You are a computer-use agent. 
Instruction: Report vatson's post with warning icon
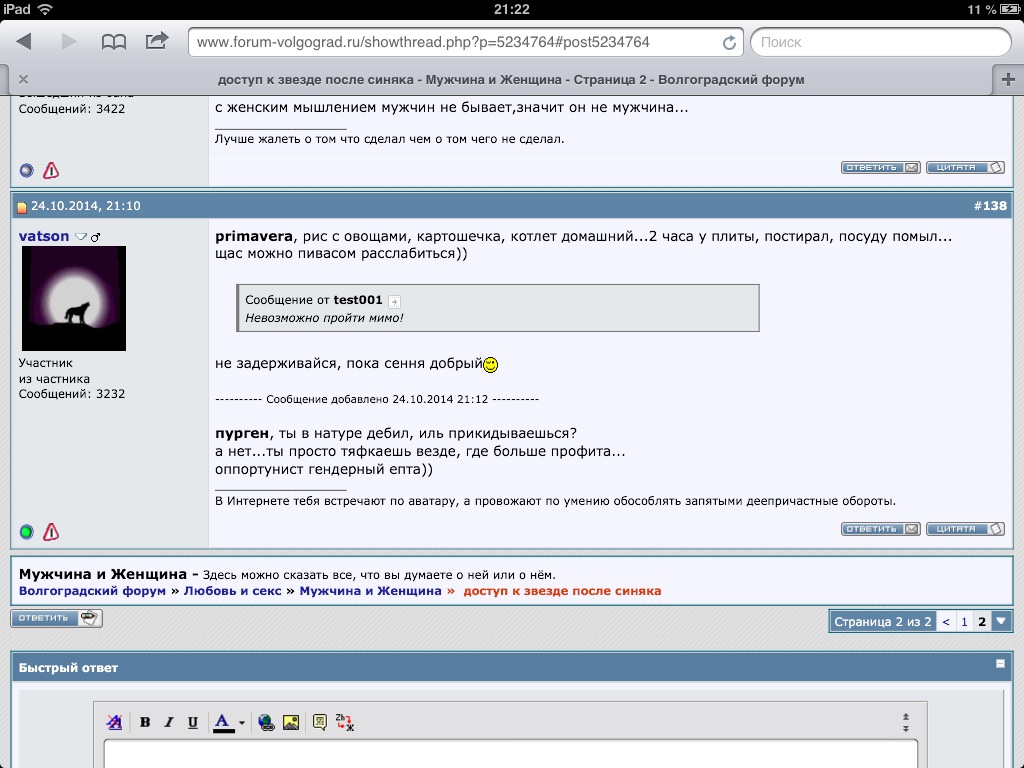click(x=51, y=532)
